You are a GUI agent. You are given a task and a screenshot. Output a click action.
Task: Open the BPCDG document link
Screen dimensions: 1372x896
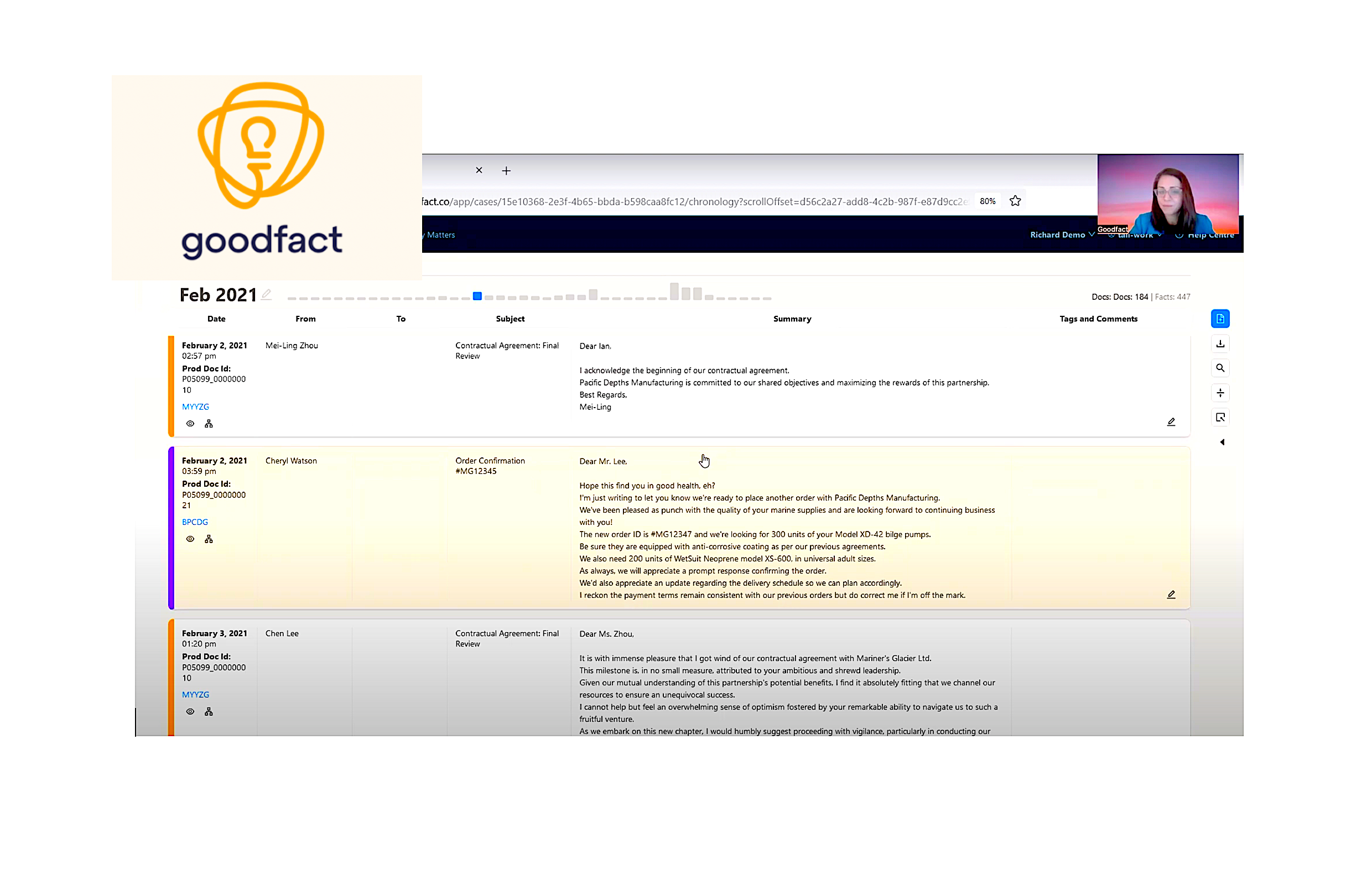tap(195, 522)
